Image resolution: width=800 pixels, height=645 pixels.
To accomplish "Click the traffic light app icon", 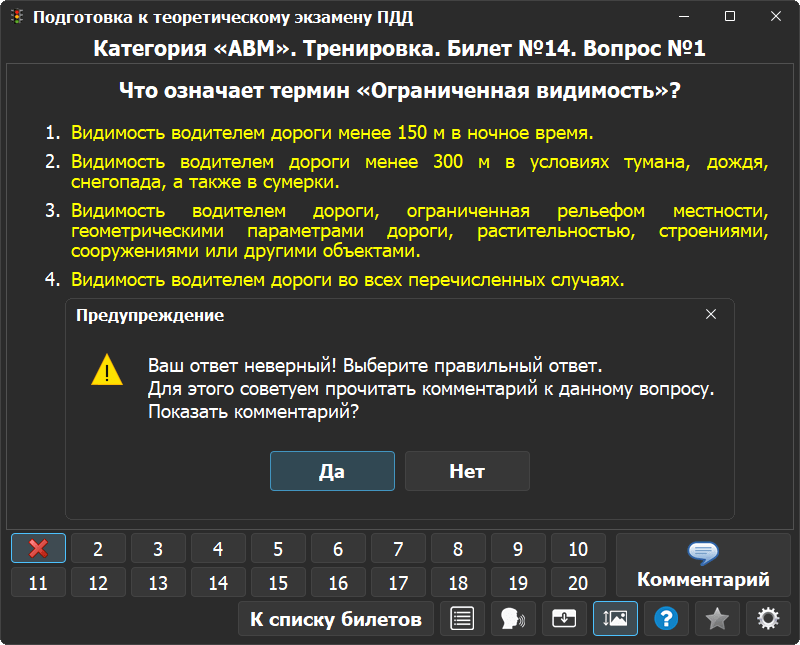I will 17,16.
